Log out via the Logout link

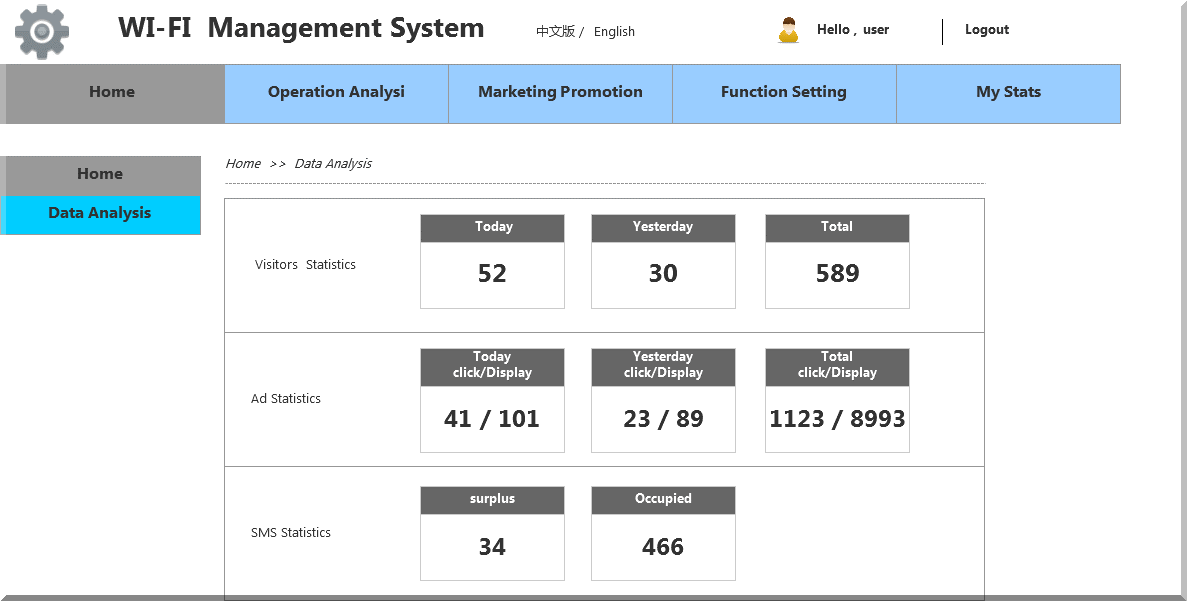click(x=986, y=30)
